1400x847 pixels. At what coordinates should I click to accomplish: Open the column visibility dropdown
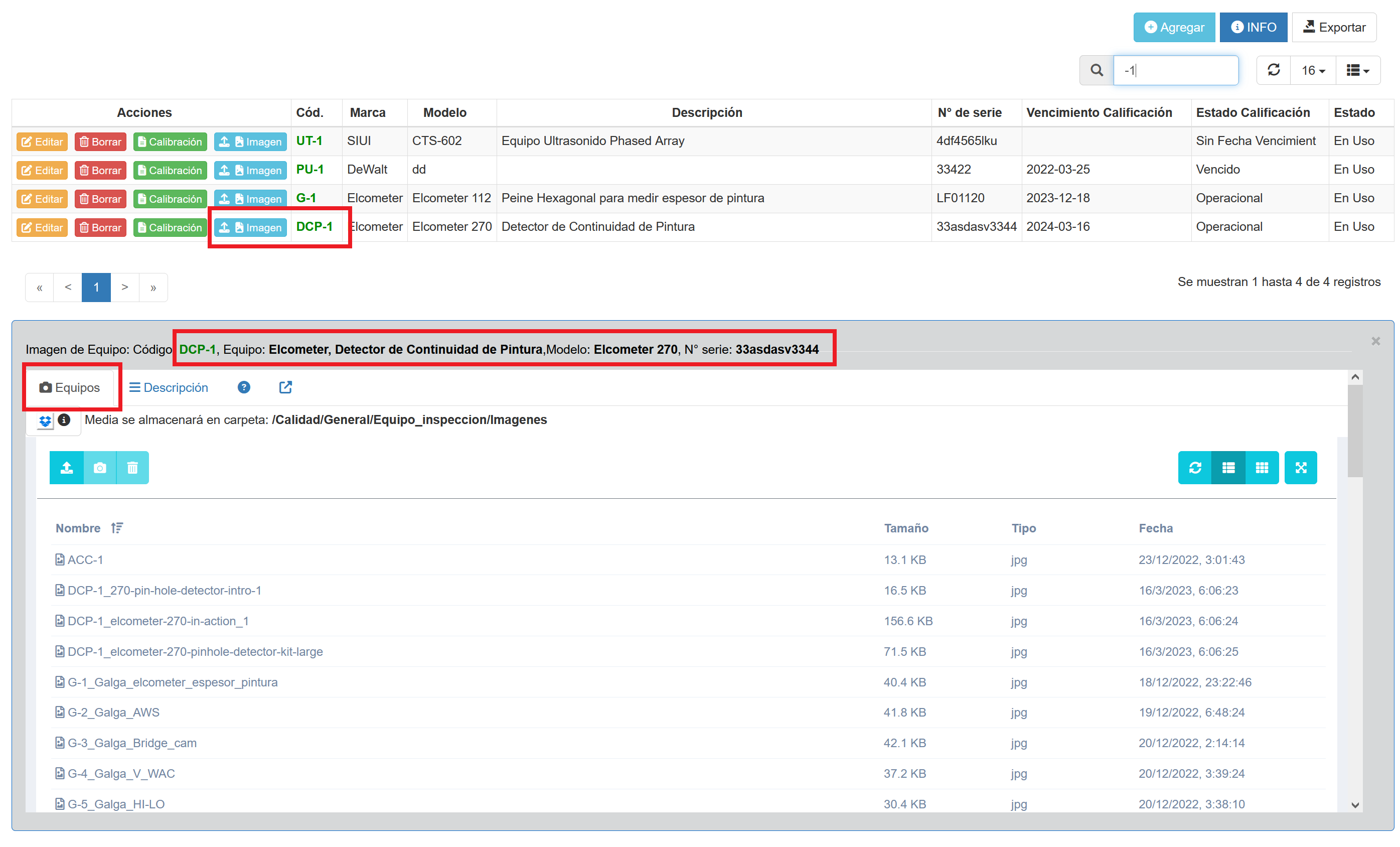[1357, 70]
